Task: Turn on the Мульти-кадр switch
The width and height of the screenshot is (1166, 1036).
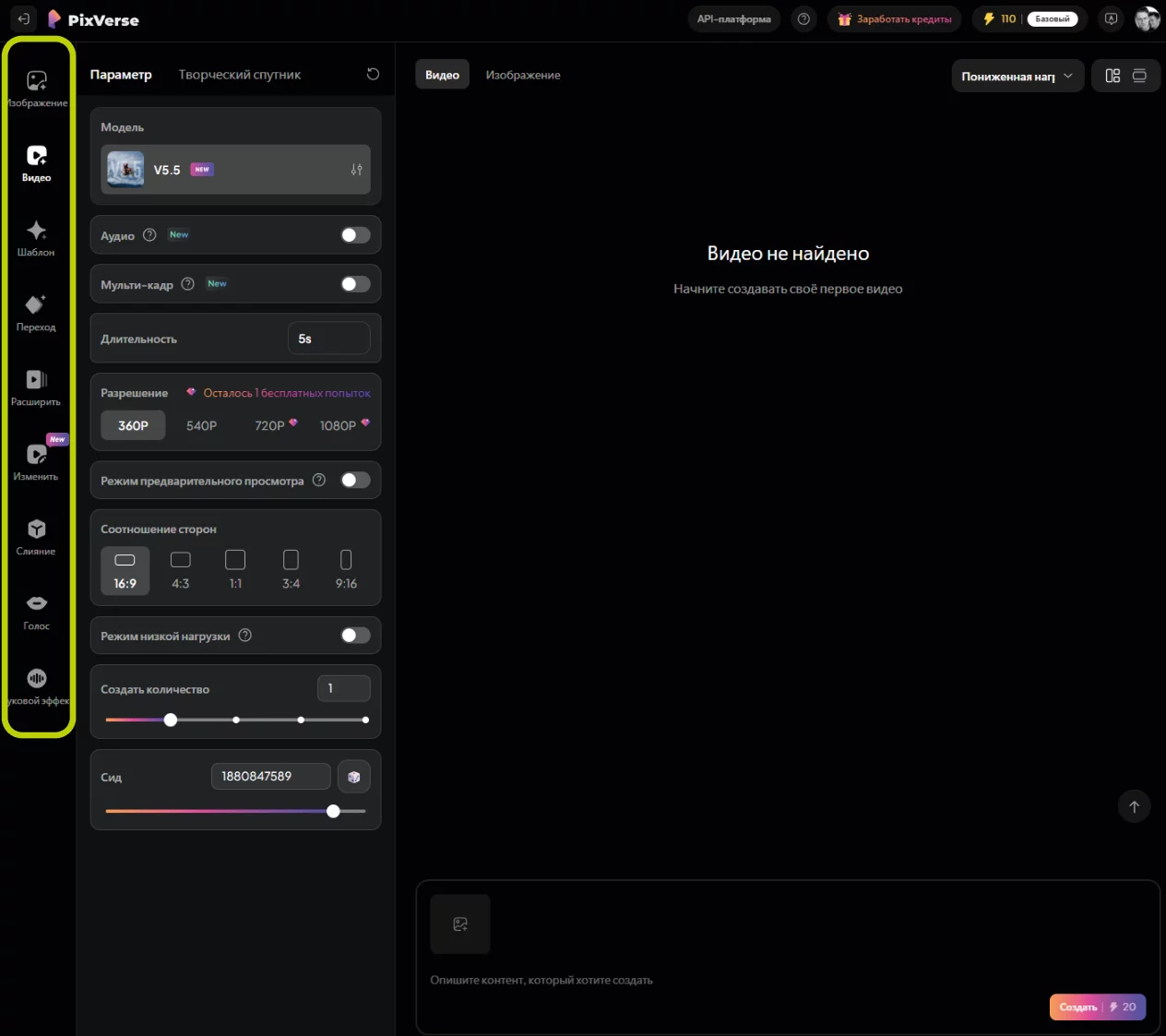Action: [x=354, y=284]
